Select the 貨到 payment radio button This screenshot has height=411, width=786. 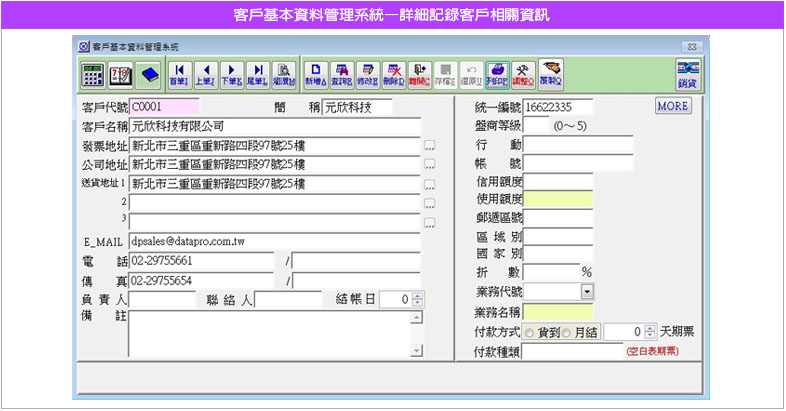click(529, 332)
